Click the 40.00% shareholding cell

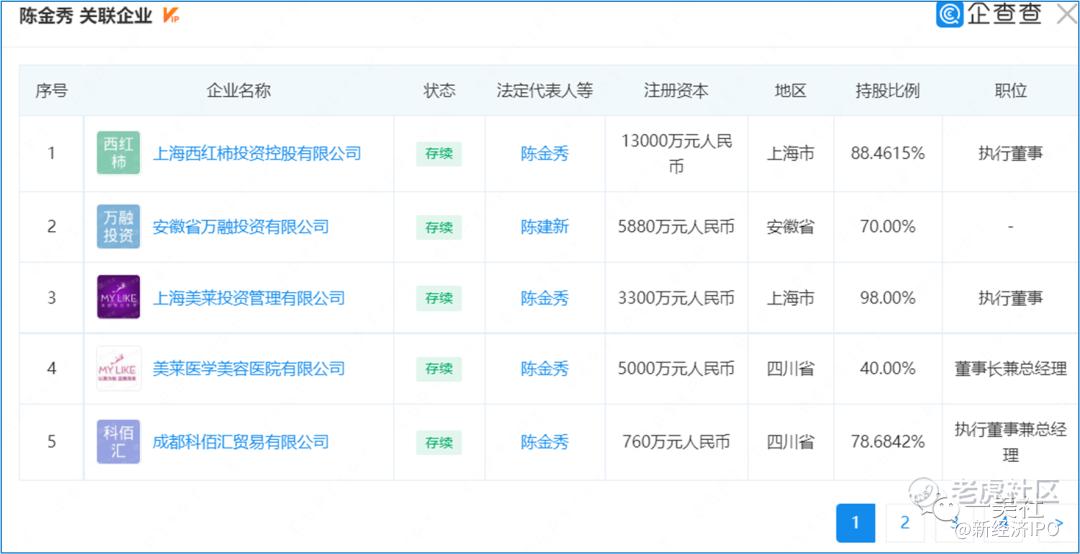[x=888, y=369]
